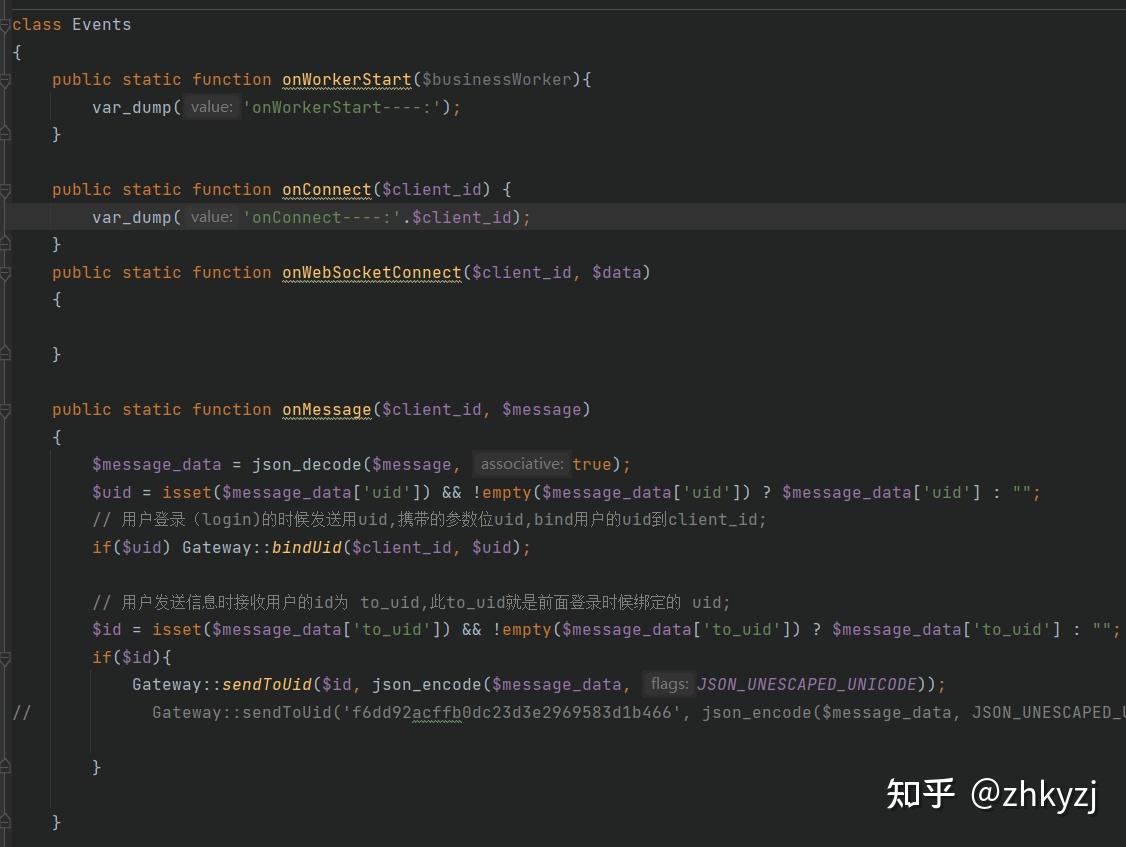This screenshot has width=1126, height=847.
Task: Collapse the onMessage method fold arrow
Action: tap(7, 409)
